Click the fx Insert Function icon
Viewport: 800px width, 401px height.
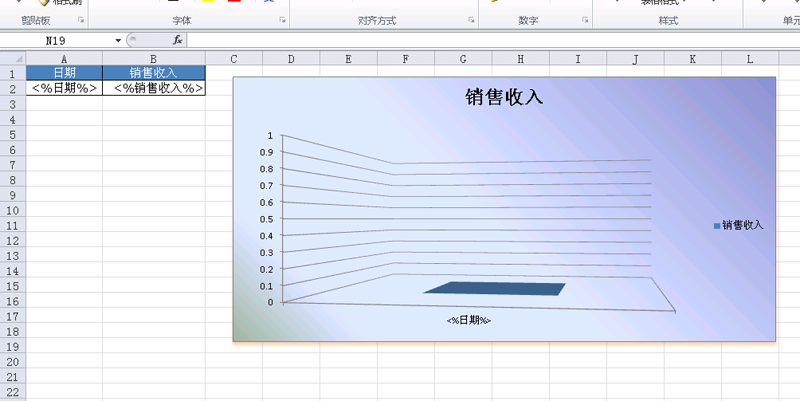pyautogui.click(x=177, y=40)
